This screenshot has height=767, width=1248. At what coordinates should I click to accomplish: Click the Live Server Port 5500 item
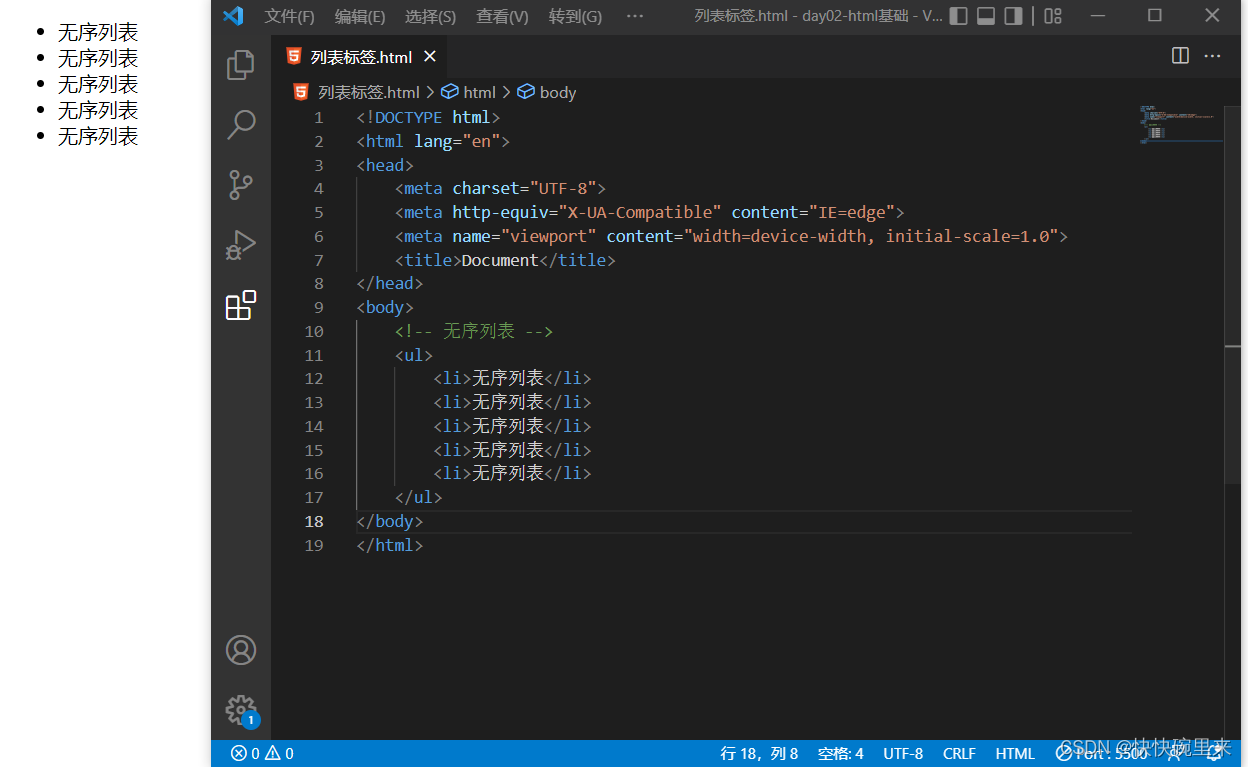(1102, 754)
